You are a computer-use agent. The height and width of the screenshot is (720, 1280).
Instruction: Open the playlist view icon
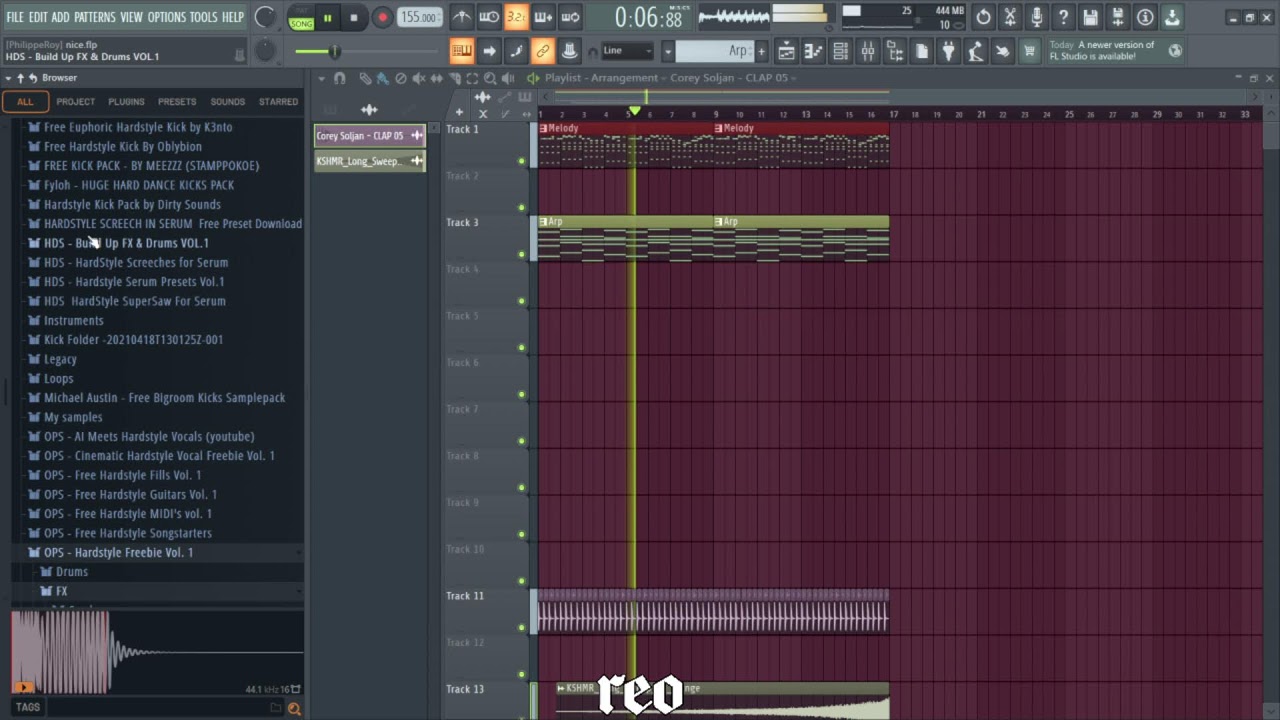click(x=787, y=51)
